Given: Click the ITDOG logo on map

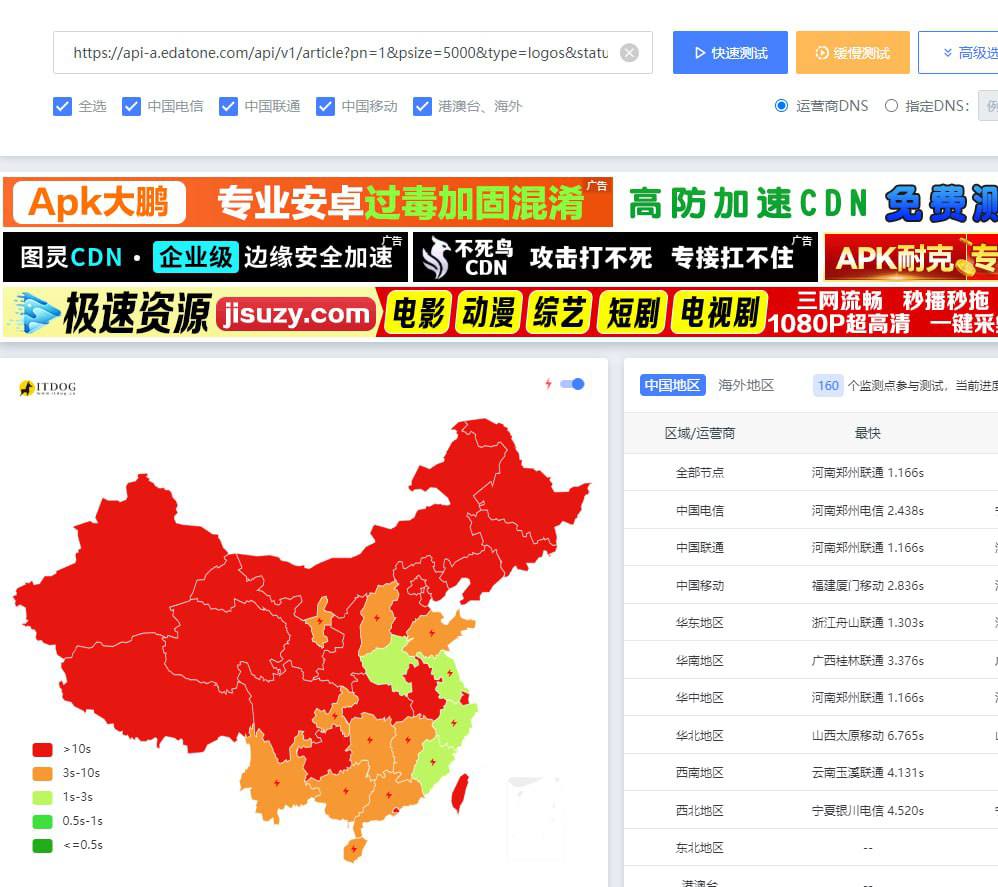Looking at the screenshot, I should 48,389.
